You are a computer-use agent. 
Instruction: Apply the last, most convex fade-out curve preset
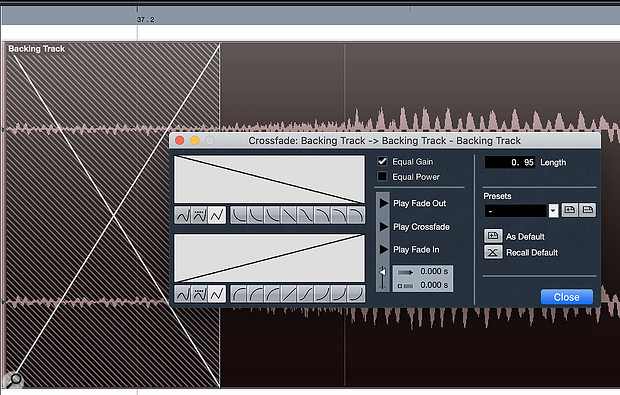click(x=355, y=215)
